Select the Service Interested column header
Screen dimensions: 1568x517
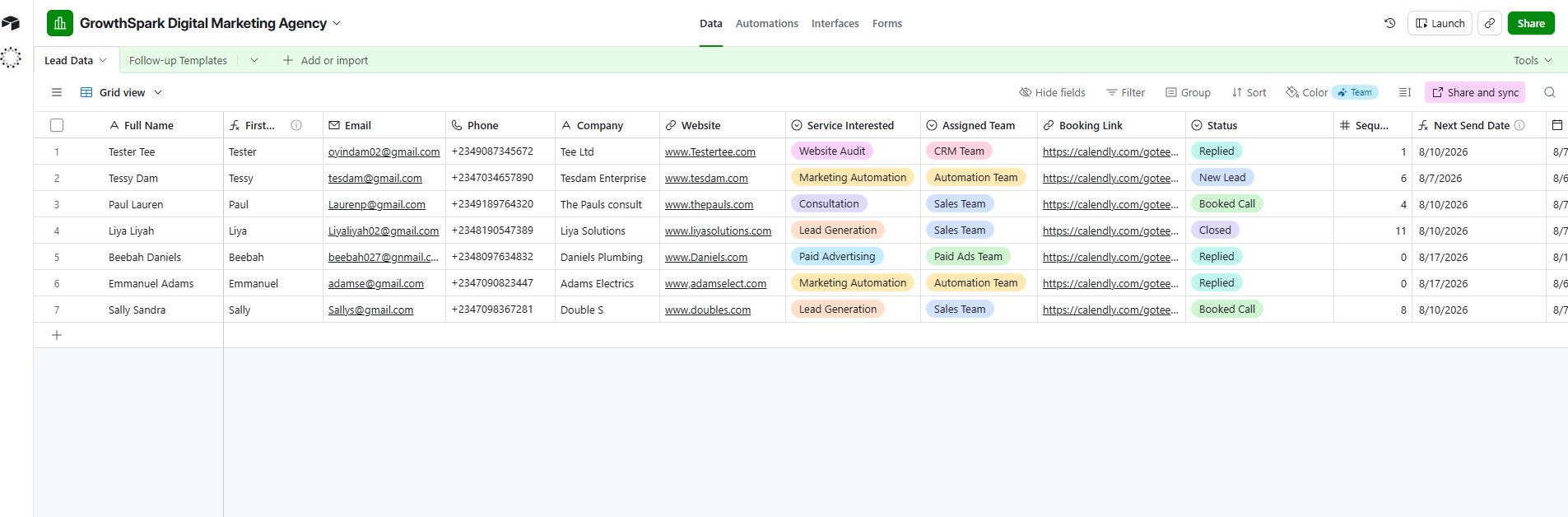(853, 125)
